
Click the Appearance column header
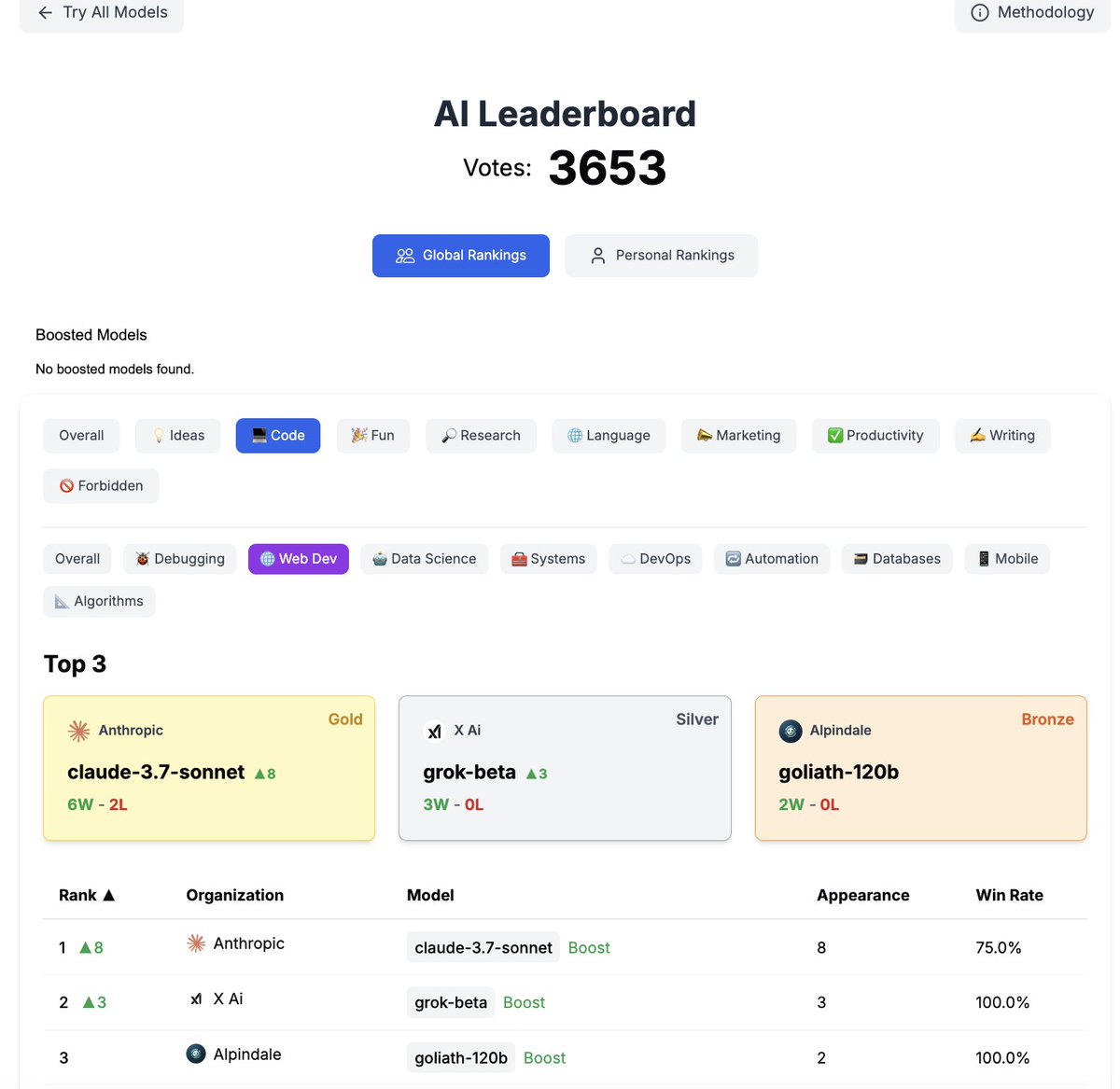(863, 895)
